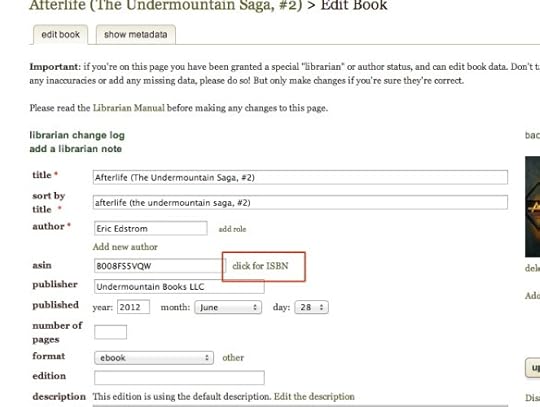View the librarian change log
This screenshot has width=540, height=407.
click(77, 135)
